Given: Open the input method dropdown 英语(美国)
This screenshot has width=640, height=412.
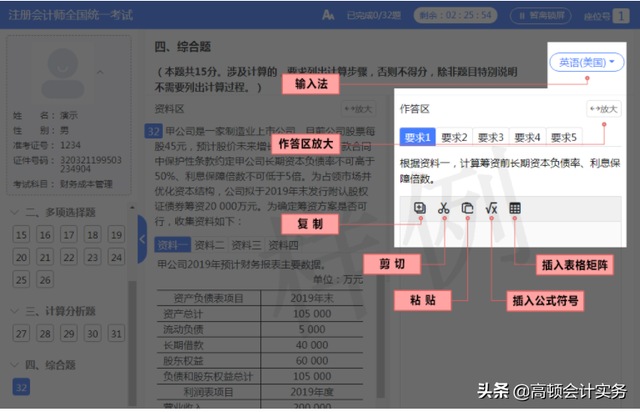Looking at the screenshot, I should 587,62.
